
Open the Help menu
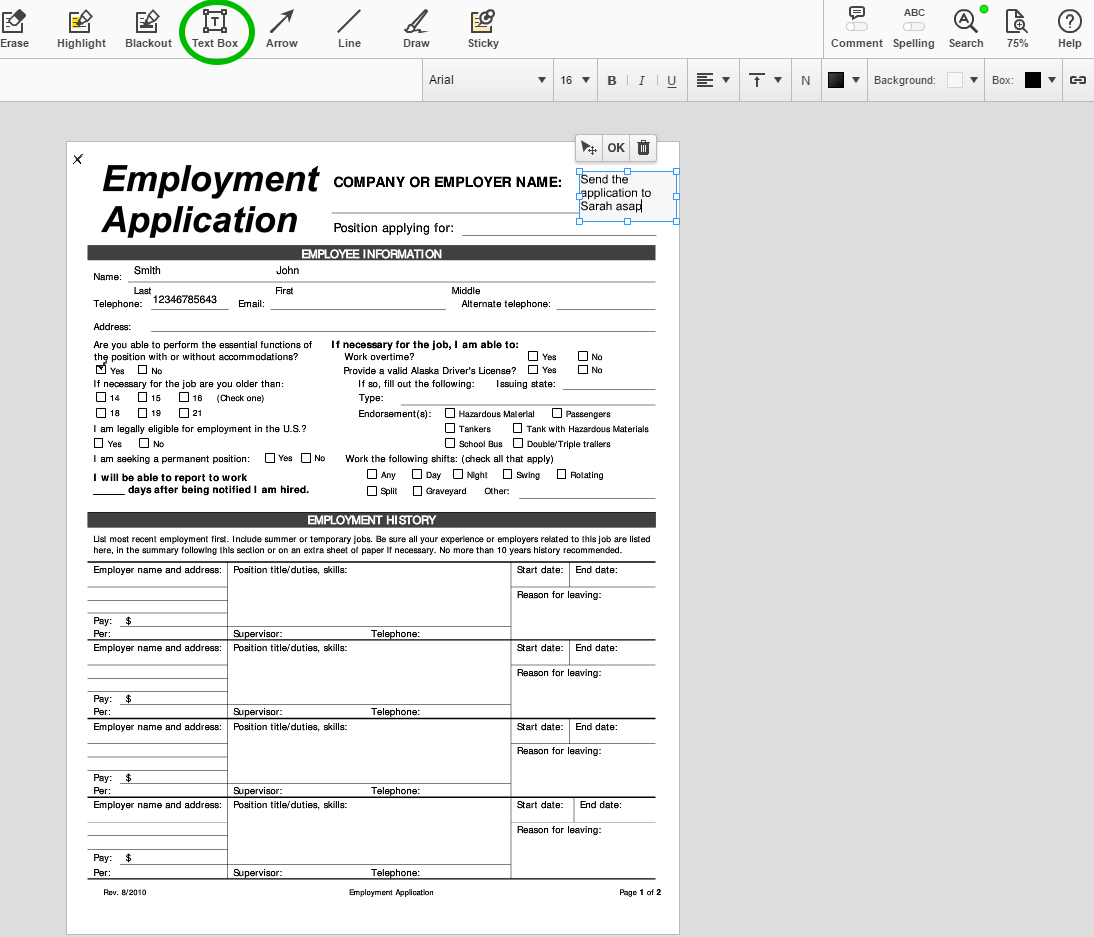tap(1069, 29)
